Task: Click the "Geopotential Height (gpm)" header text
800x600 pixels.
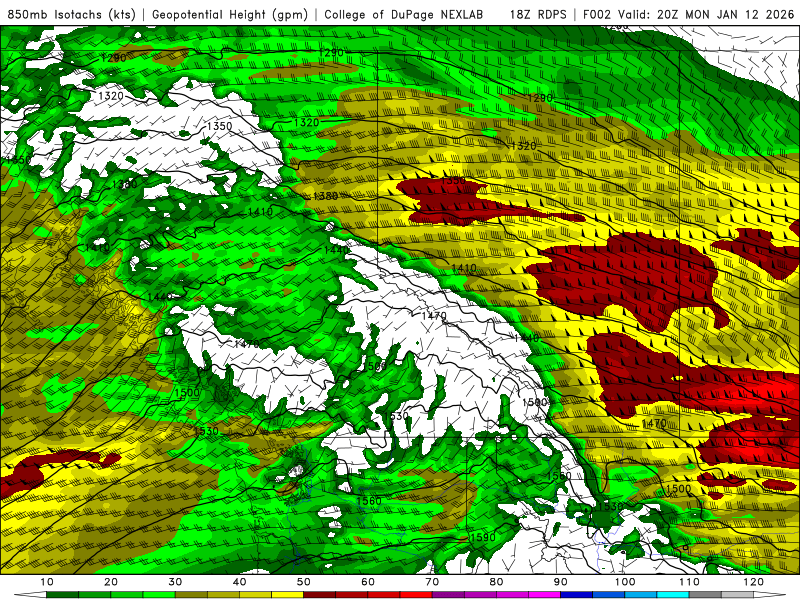Action: (x=230, y=15)
